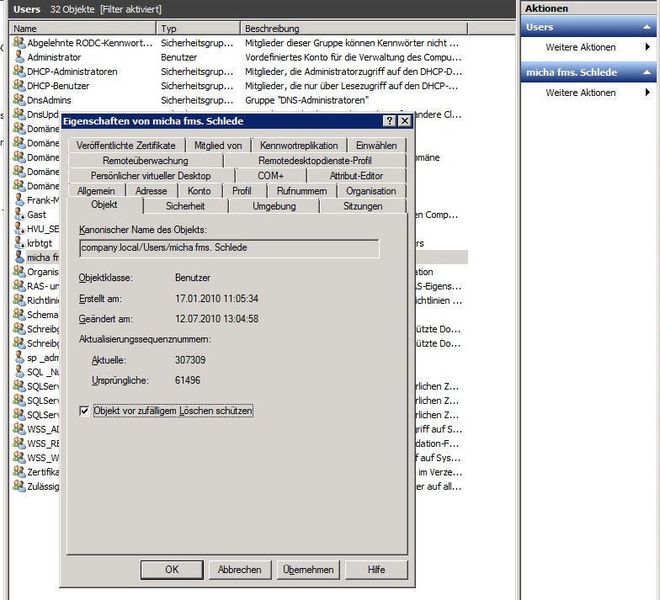Click the 'Vordefiniertes Konto' description text
This screenshot has height=600, width=660.
point(353,57)
